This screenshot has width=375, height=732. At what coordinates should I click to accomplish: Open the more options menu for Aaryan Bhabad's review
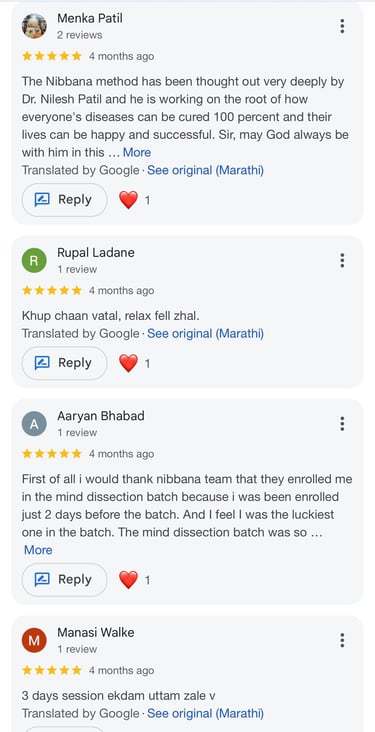[x=342, y=424]
